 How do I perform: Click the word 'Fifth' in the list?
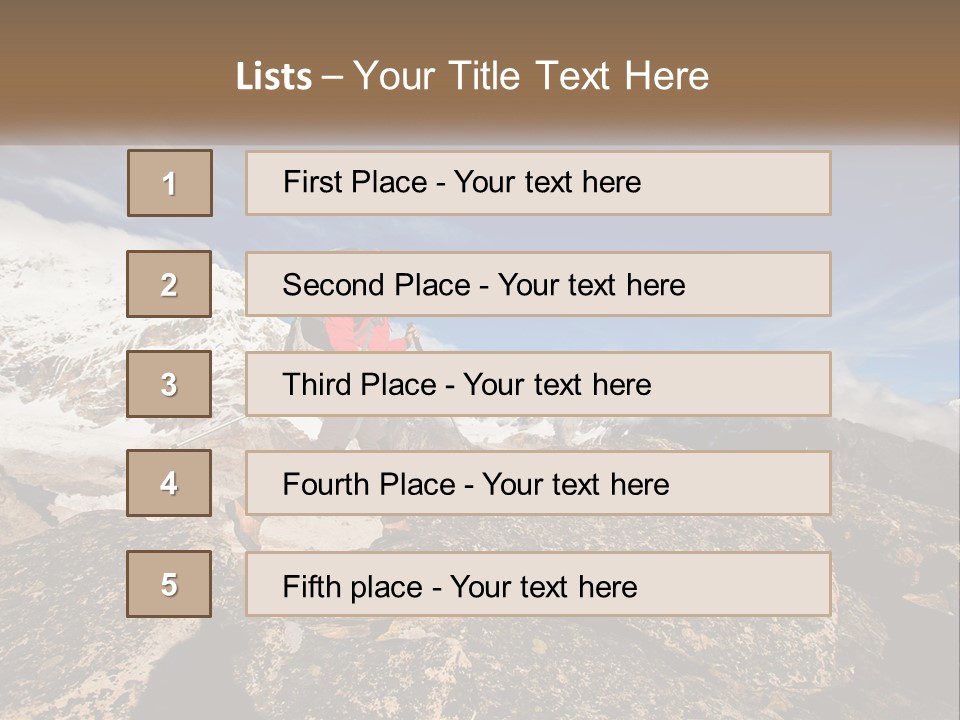pos(312,586)
